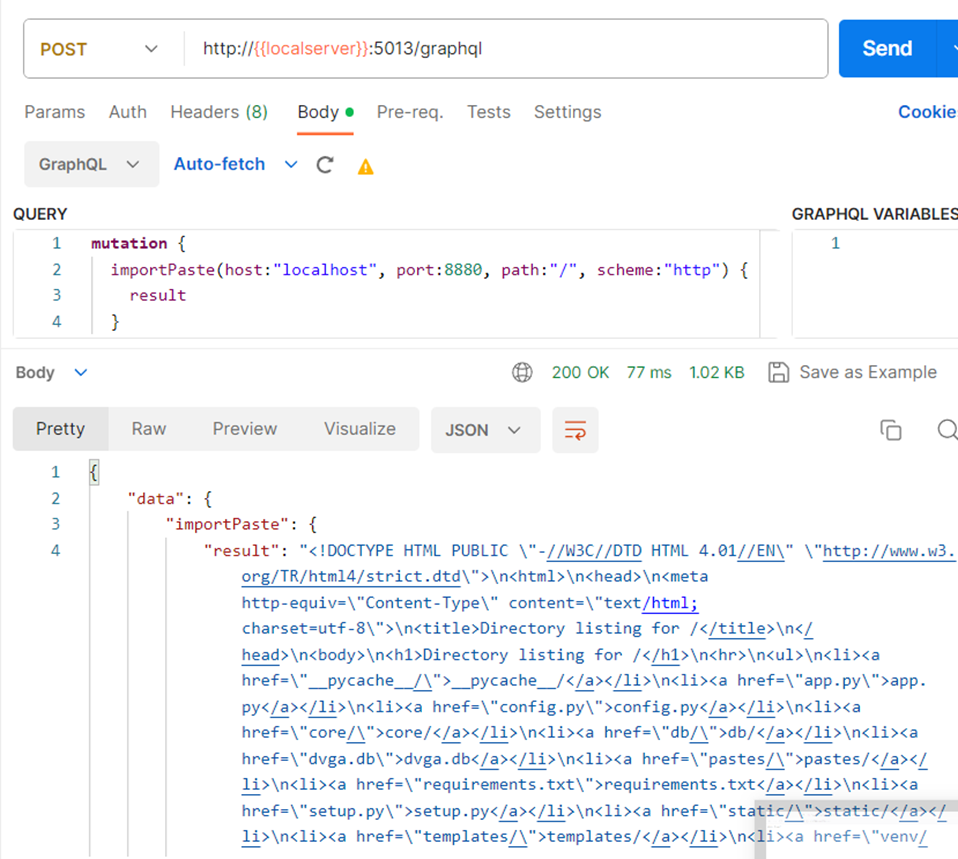The height and width of the screenshot is (859, 958).
Task: Open the Send button arrow dropdown
Action: click(949, 48)
